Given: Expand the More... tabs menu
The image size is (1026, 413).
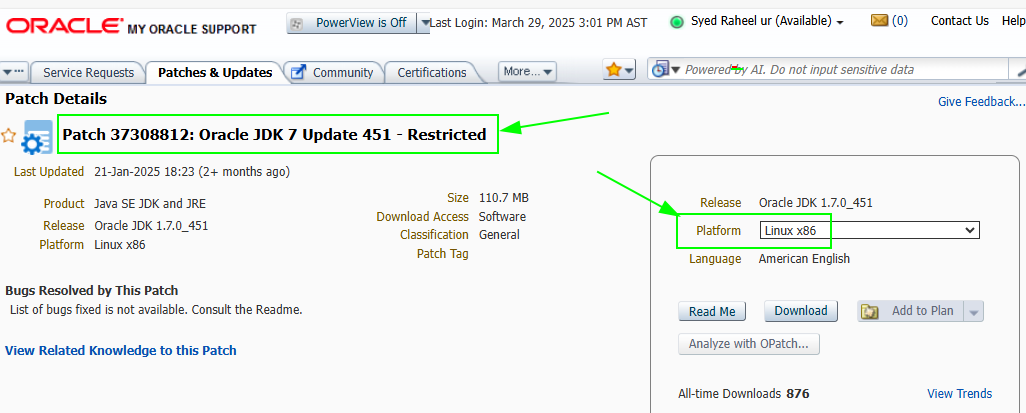Looking at the screenshot, I should (x=527, y=72).
